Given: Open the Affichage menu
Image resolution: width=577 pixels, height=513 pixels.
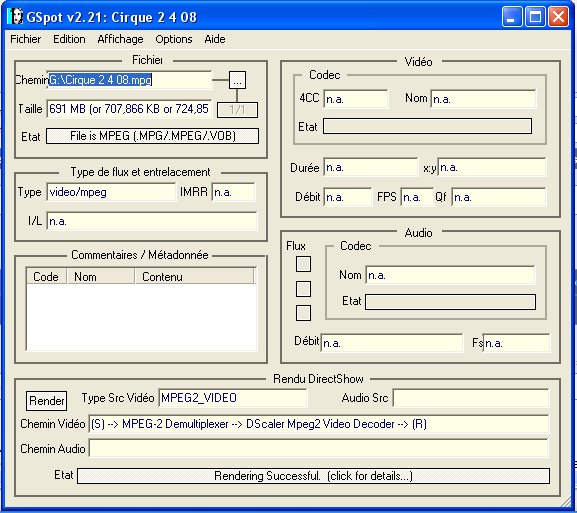Looking at the screenshot, I should 120,39.
